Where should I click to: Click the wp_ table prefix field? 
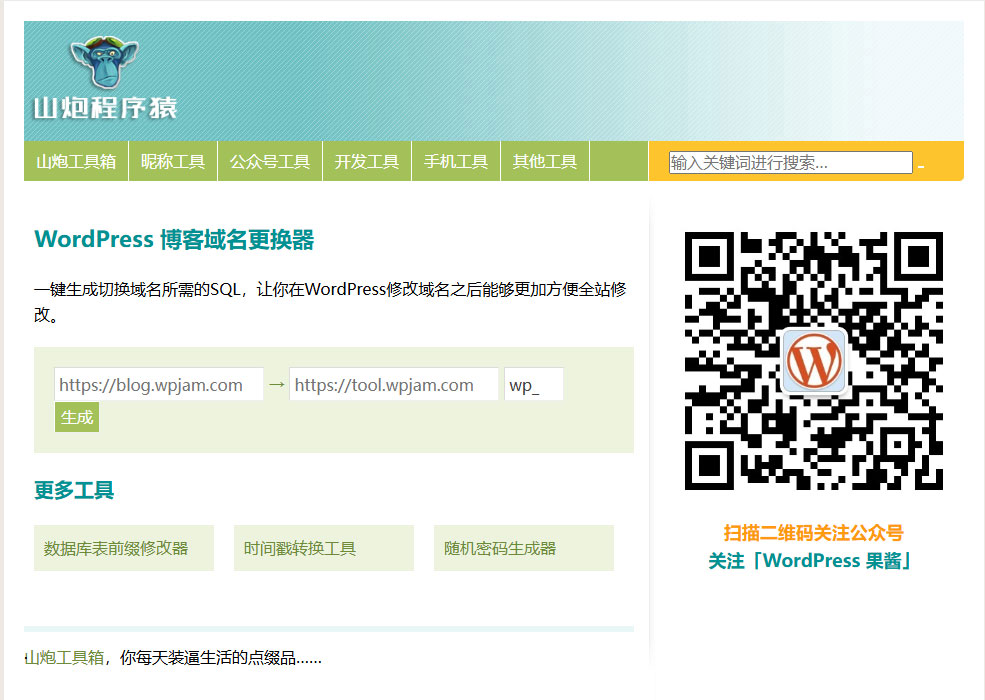coord(534,383)
